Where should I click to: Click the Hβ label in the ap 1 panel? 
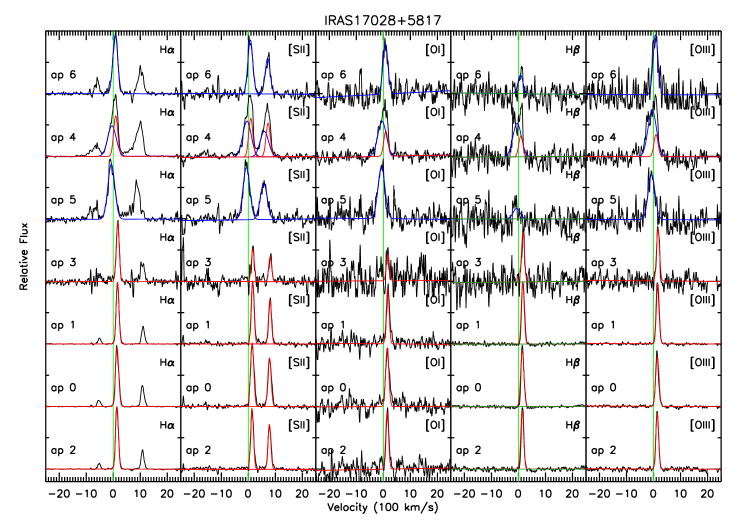[x=573, y=300]
